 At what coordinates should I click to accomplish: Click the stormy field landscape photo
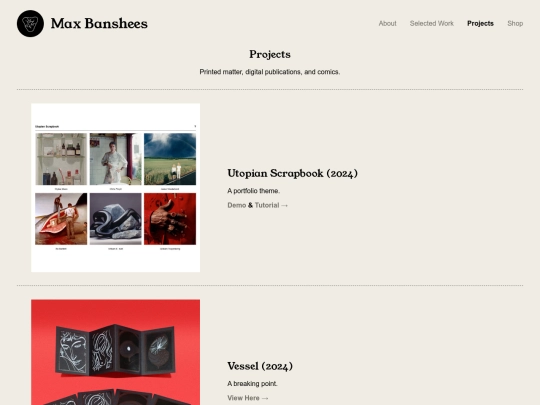point(170,159)
